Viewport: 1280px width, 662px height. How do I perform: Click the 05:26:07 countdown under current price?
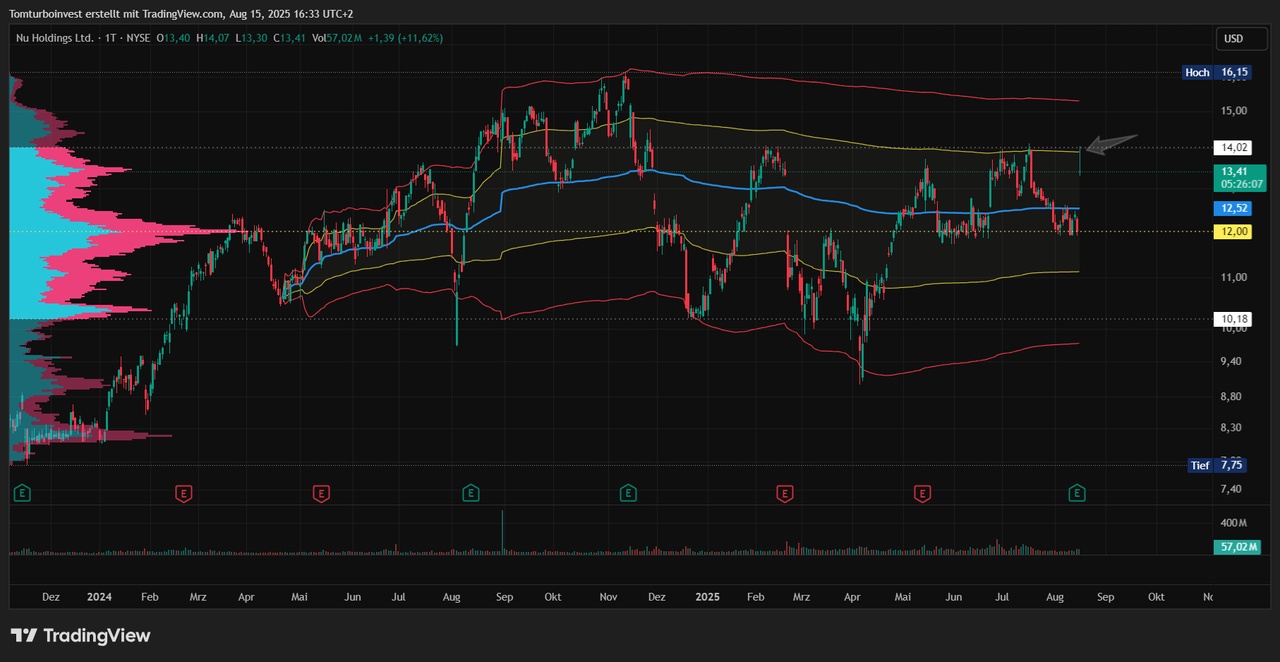point(1241,185)
